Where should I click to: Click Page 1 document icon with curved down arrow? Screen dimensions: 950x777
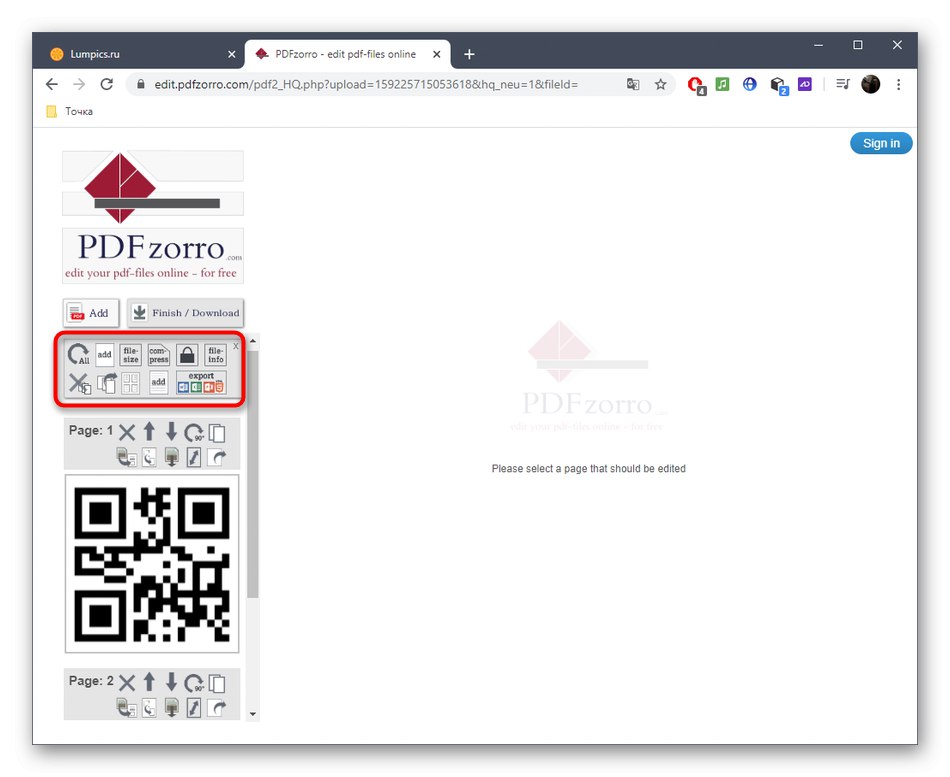point(149,457)
